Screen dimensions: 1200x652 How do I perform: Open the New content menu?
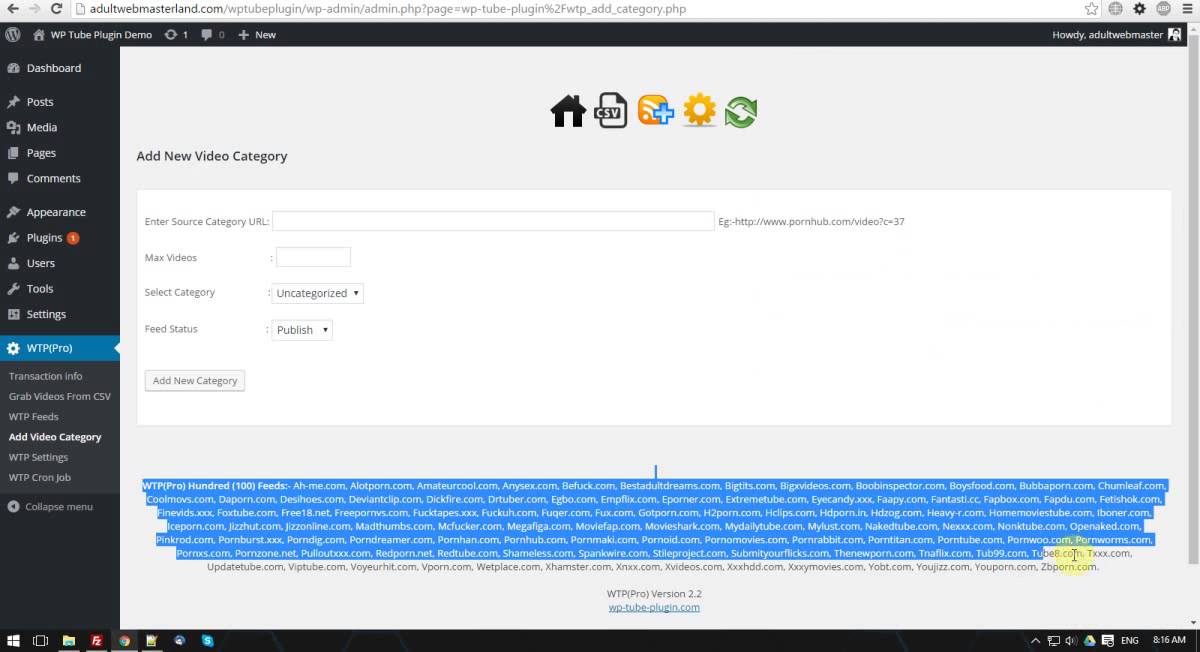coord(256,34)
